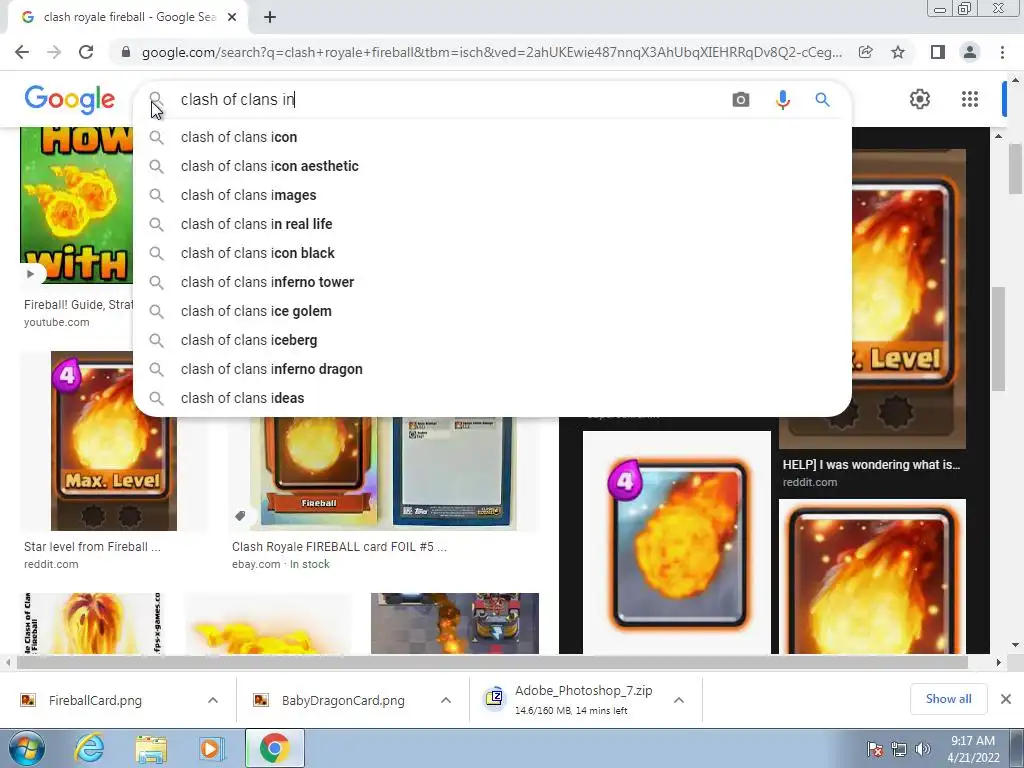
Task: Click the preview panel scroll up arrow
Action: pos(999,136)
